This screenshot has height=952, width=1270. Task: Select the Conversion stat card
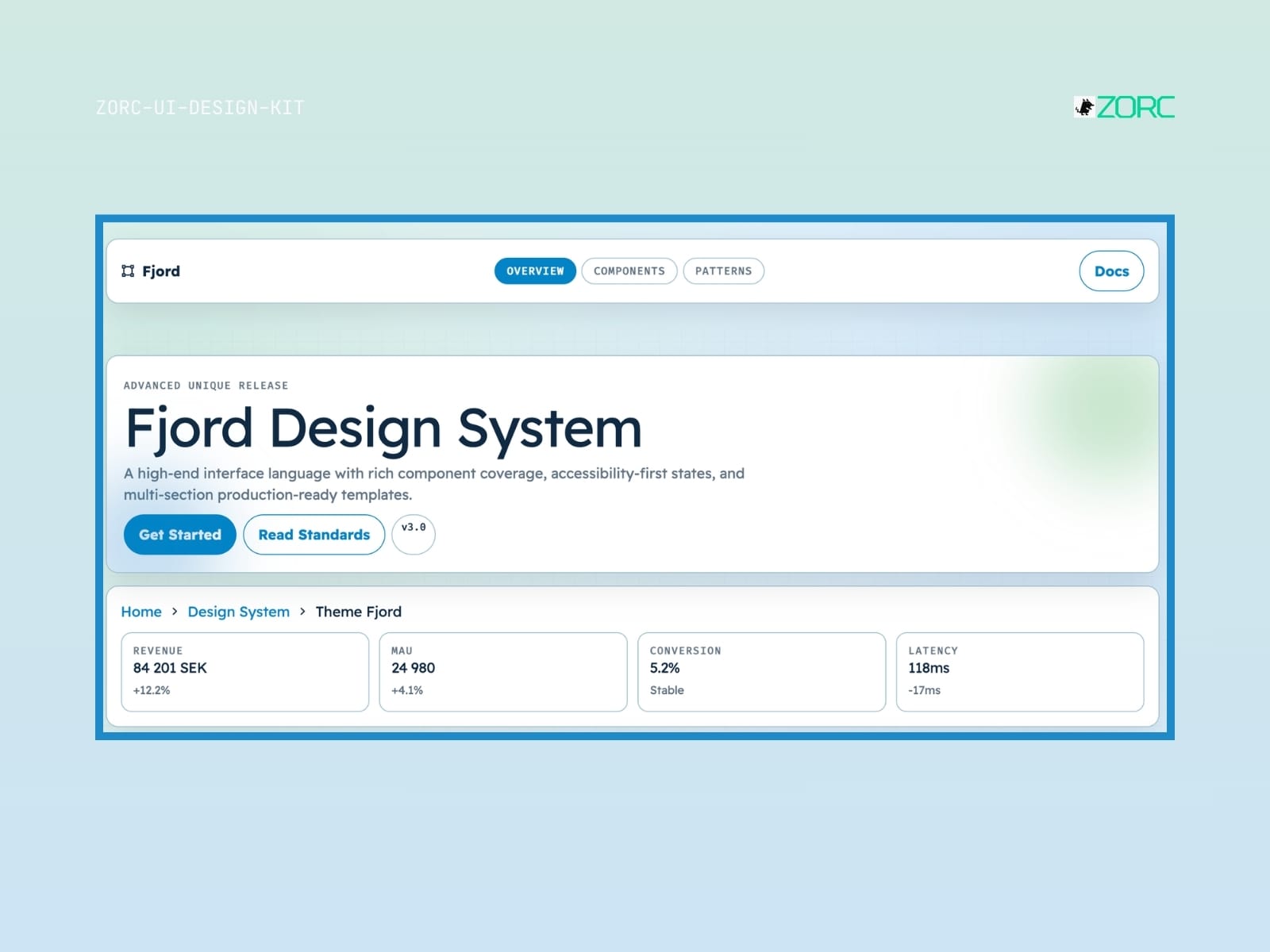[x=762, y=672]
